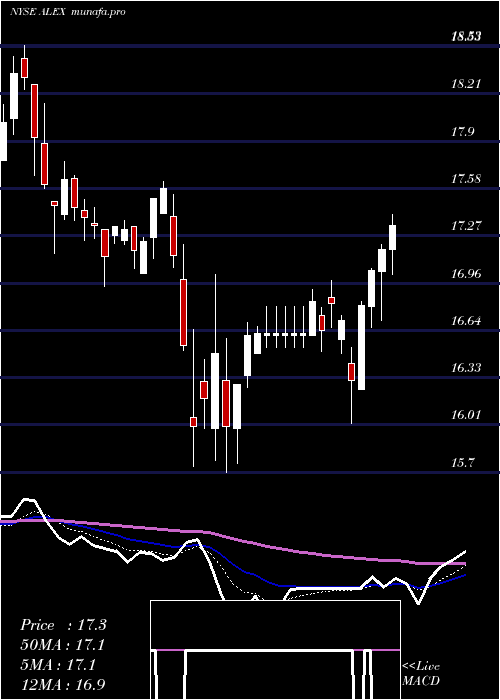
Task: Select the 5MA : 17.1 value
Action: [58, 665]
